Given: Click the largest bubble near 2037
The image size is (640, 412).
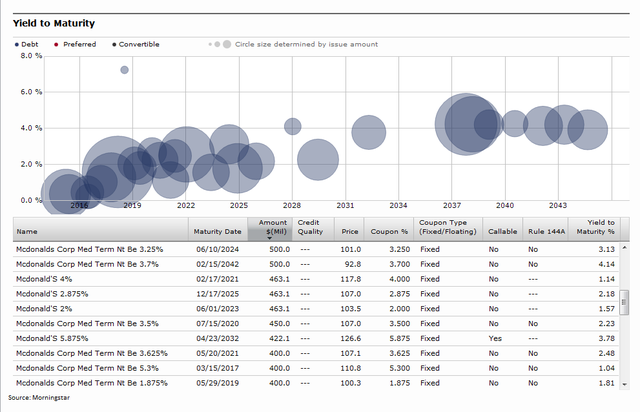Looking at the screenshot, I should pos(465,124).
